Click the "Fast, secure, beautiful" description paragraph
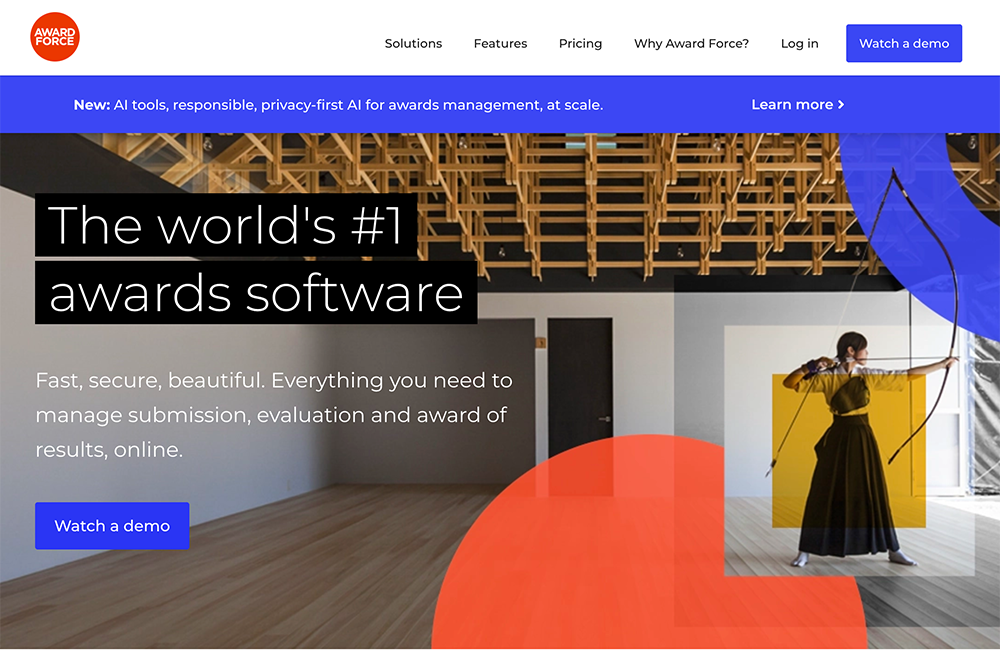This screenshot has width=1000, height=650. (x=274, y=415)
